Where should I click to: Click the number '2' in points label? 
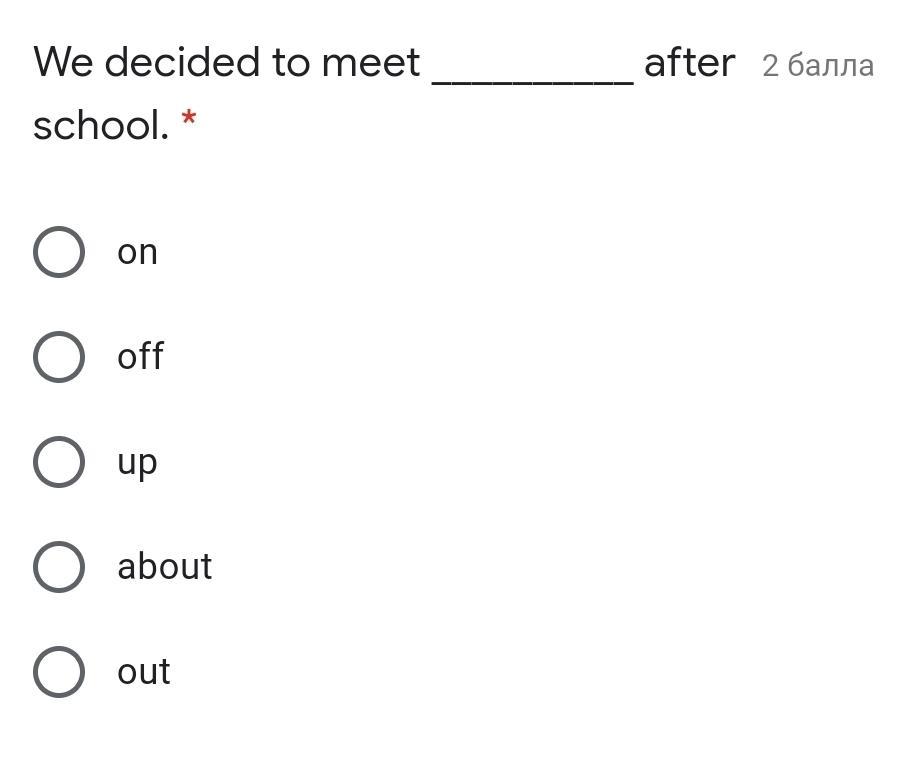770,66
